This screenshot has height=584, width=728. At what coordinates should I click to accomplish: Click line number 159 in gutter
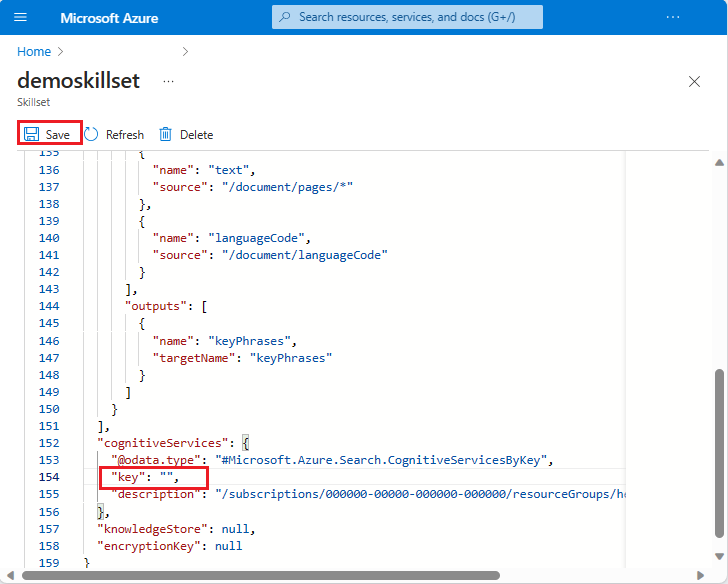click(49, 563)
